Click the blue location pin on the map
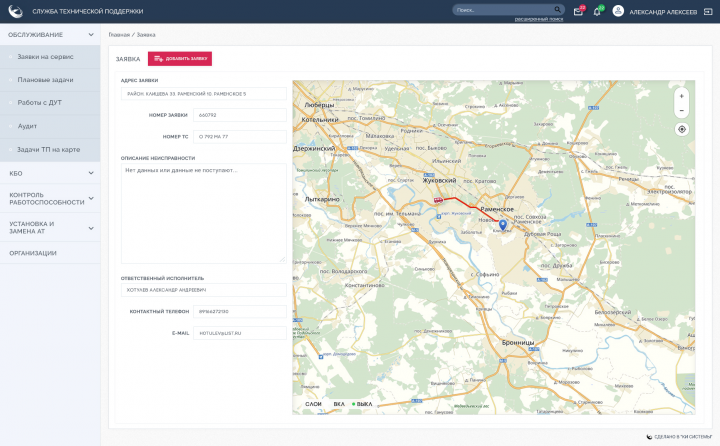 [x=503, y=225]
